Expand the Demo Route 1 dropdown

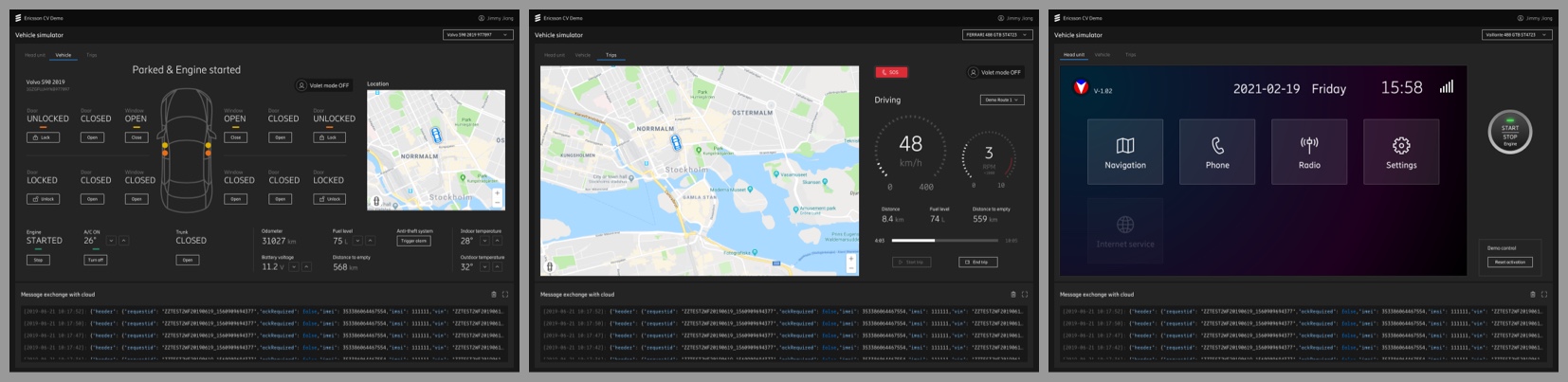(1002, 100)
